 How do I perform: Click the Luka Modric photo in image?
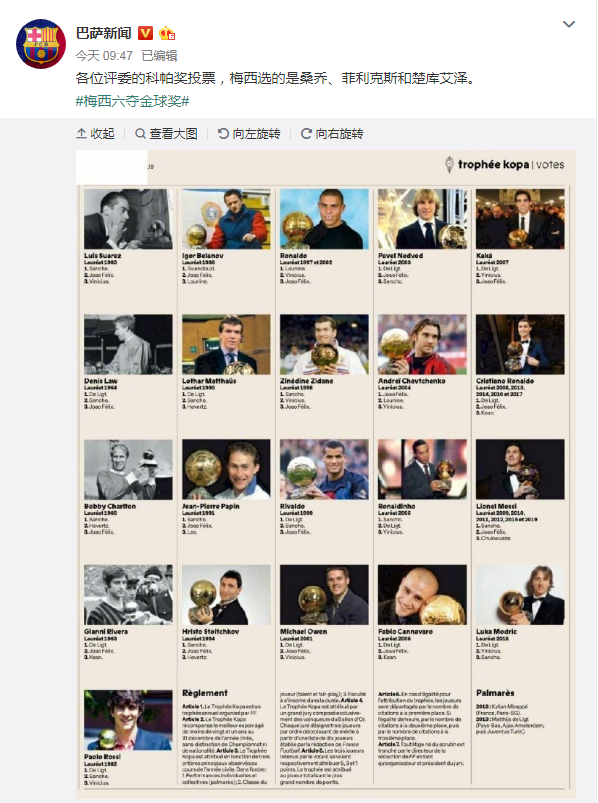click(520, 595)
